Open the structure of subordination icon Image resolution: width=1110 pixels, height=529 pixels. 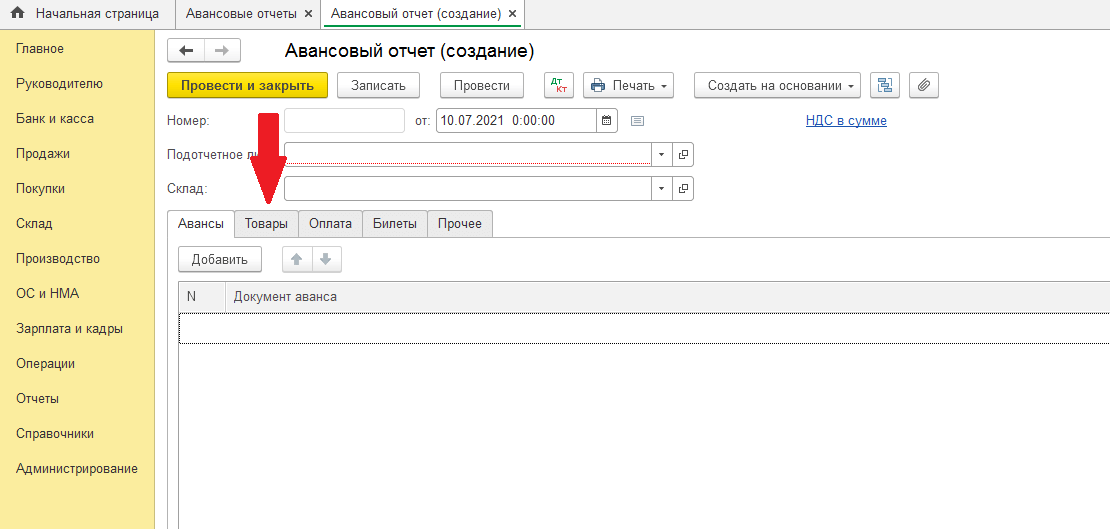884,86
